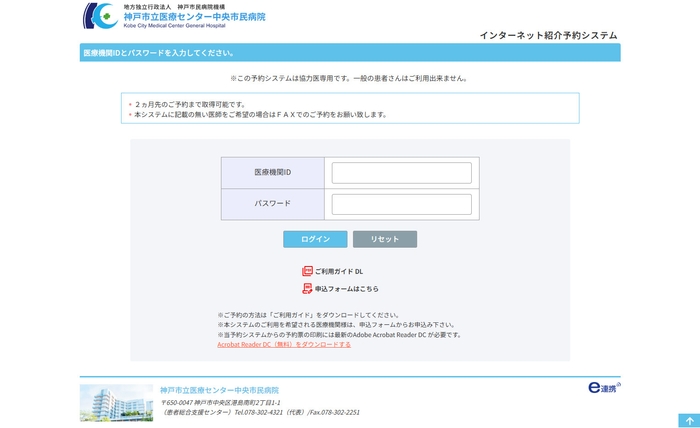Click the red form icon beside 申込フォームはこちら
The image size is (700, 428).
[x=308, y=289]
